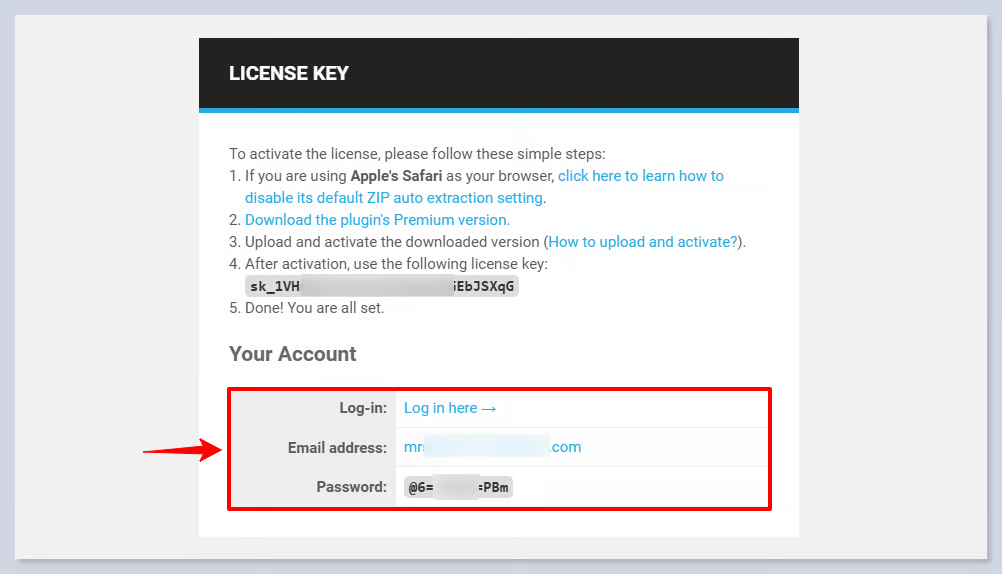Select the license key code starting sk_1VH

[382, 286]
